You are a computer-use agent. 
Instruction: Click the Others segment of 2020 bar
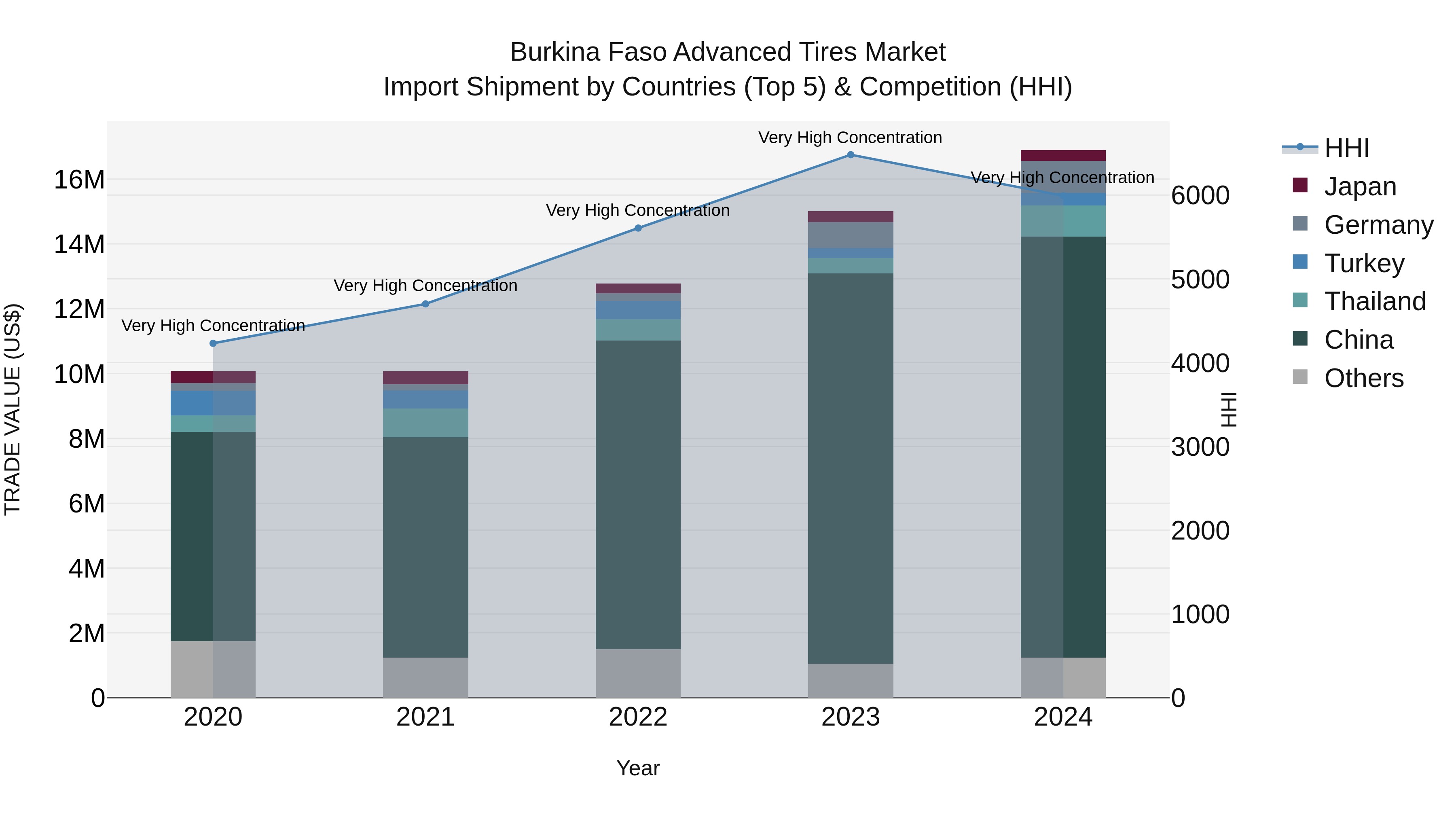(x=213, y=669)
